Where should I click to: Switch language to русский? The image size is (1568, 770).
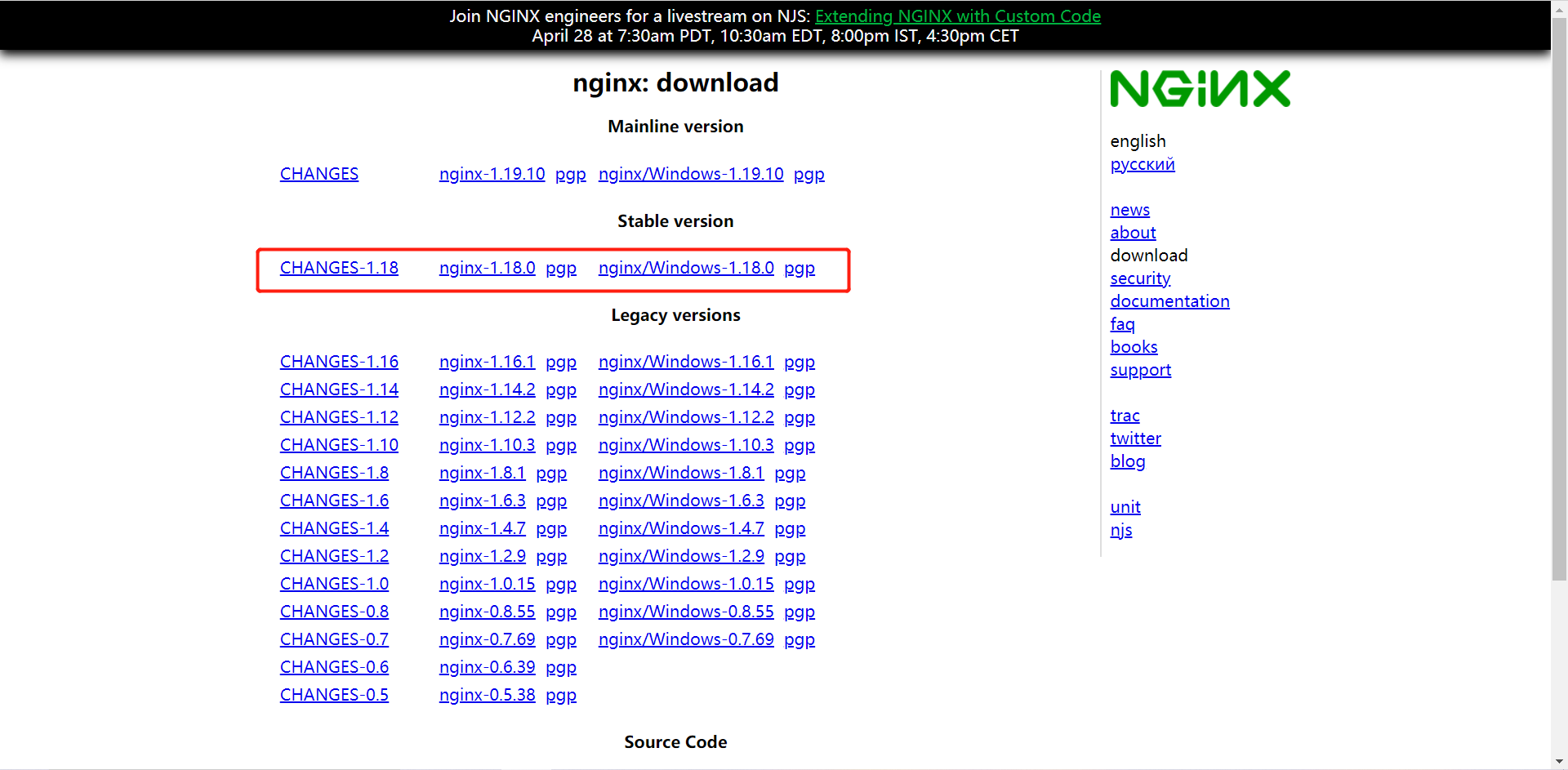(1143, 164)
